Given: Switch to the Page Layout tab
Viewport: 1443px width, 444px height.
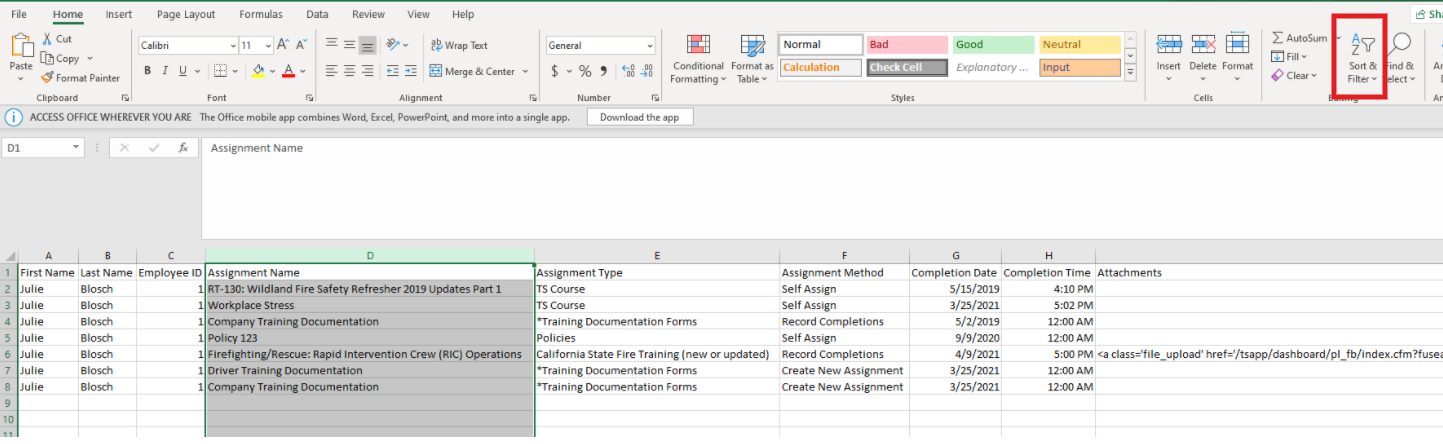Looking at the screenshot, I should (186, 14).
